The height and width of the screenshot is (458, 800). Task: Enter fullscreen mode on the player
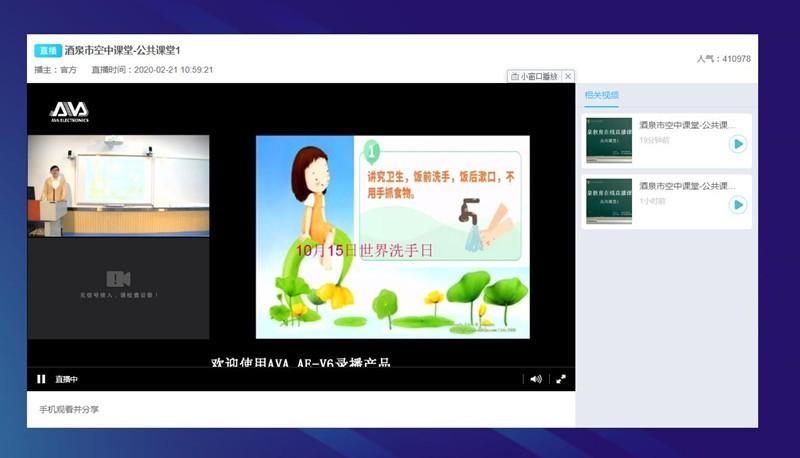(x=561, y=379)
